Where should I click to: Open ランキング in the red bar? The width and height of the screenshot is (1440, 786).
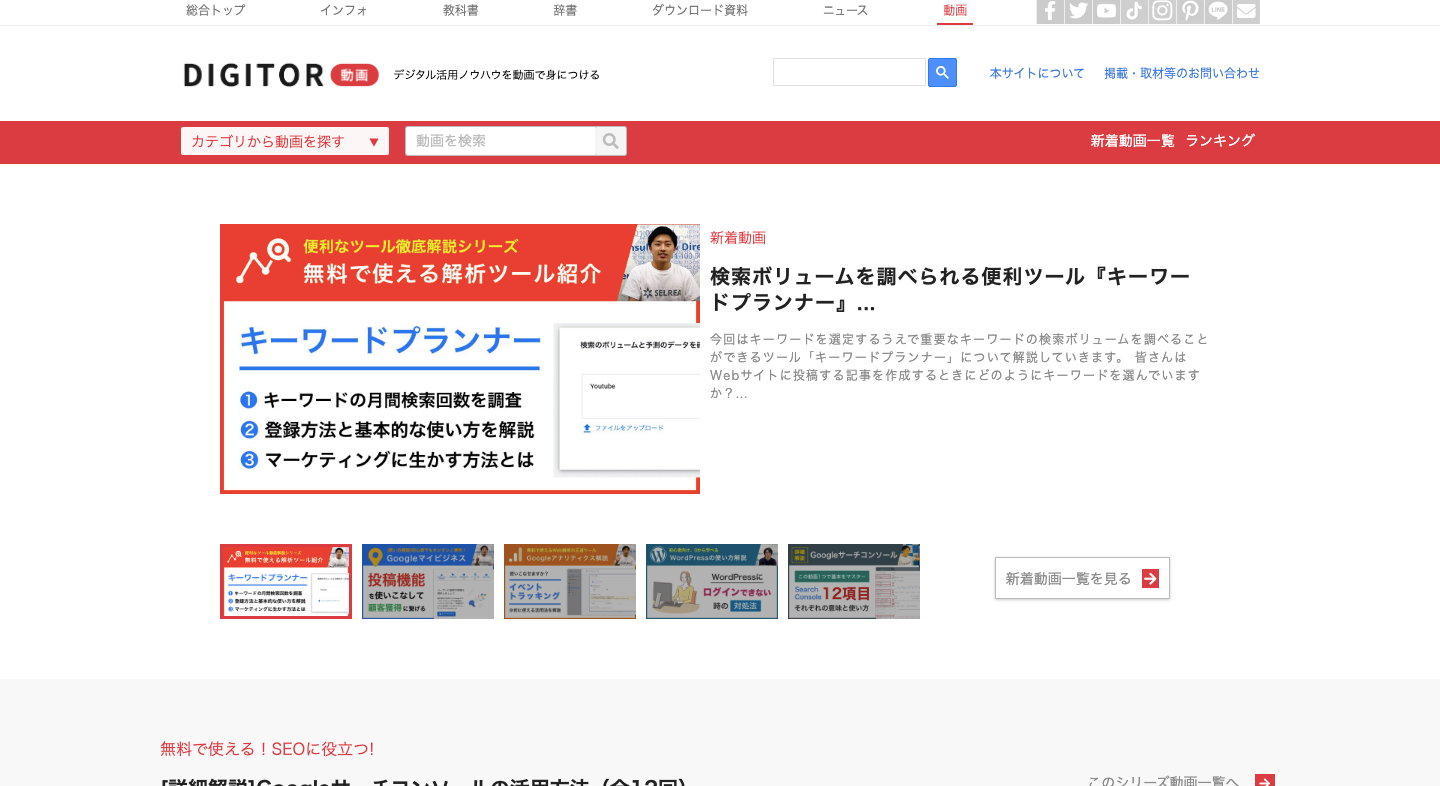coord(1220,141)
